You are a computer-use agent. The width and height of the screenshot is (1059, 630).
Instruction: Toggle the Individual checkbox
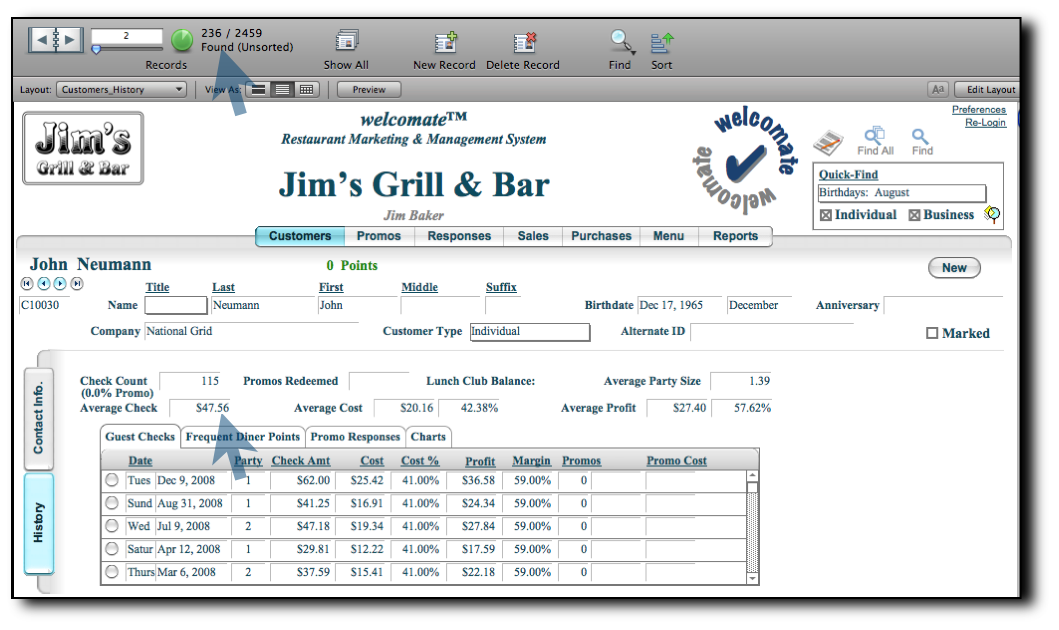826,215
